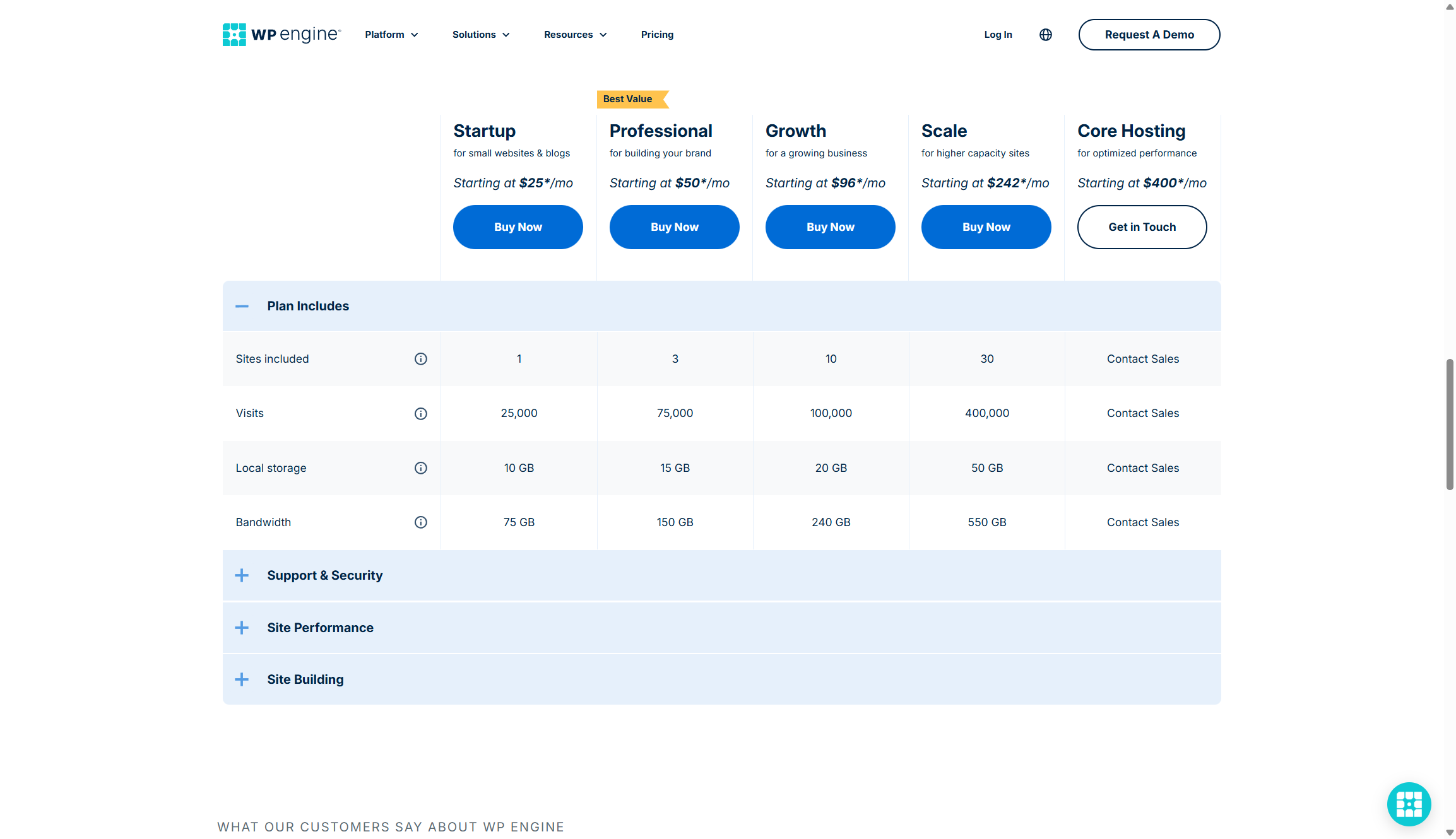
Task: Open the Resources dropdown
Action: pyautogui.click(x=574, y=35)
